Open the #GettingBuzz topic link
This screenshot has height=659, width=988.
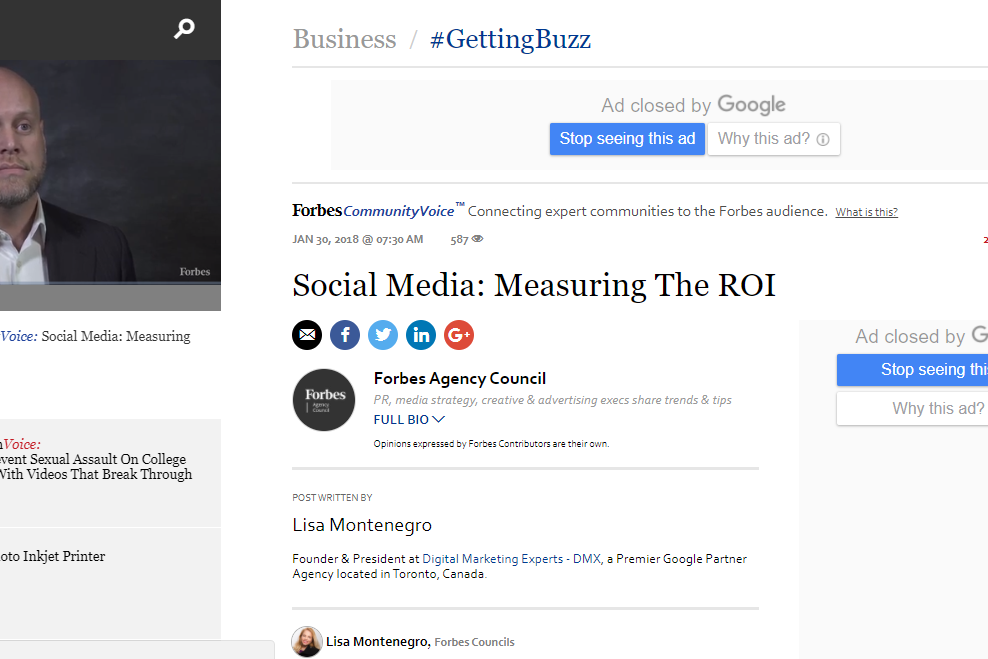tap(510, 39)
